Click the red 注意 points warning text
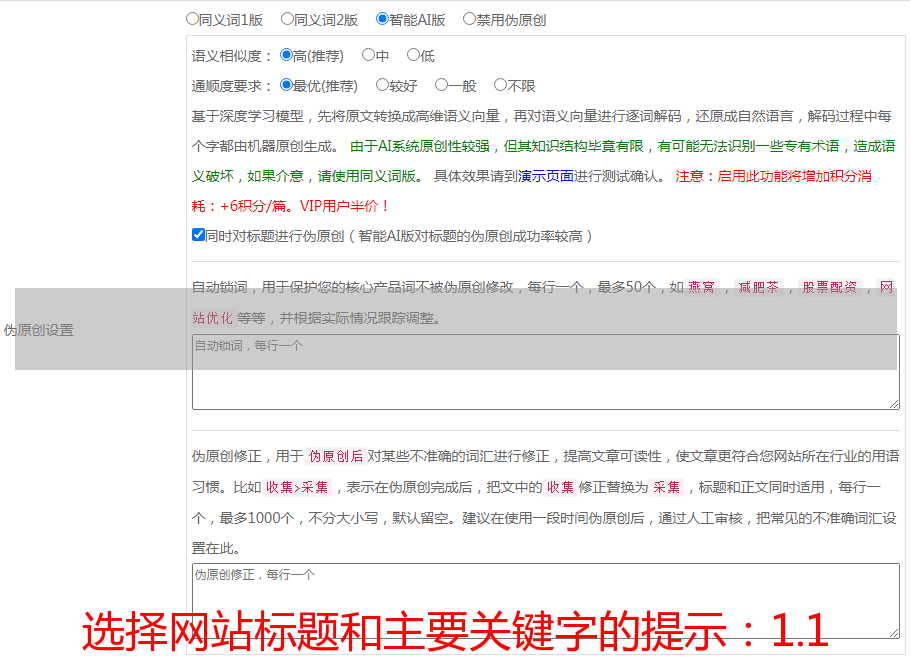Image resolution: width=911 pixels, height=658 pixels. coord(532,191)
